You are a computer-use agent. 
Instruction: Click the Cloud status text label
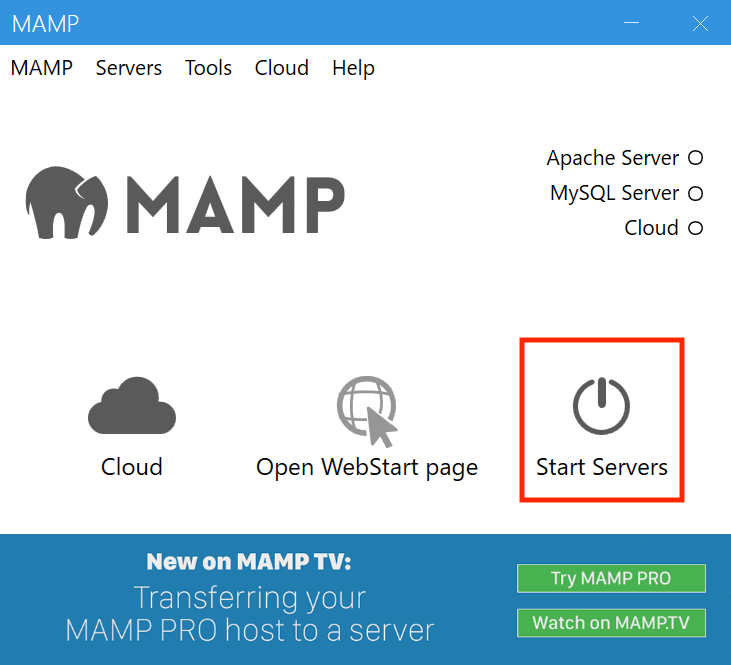click(651, 228)
